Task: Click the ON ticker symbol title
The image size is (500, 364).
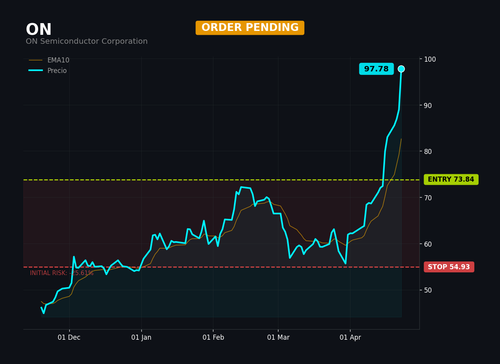Action: [x=39, y=29]
